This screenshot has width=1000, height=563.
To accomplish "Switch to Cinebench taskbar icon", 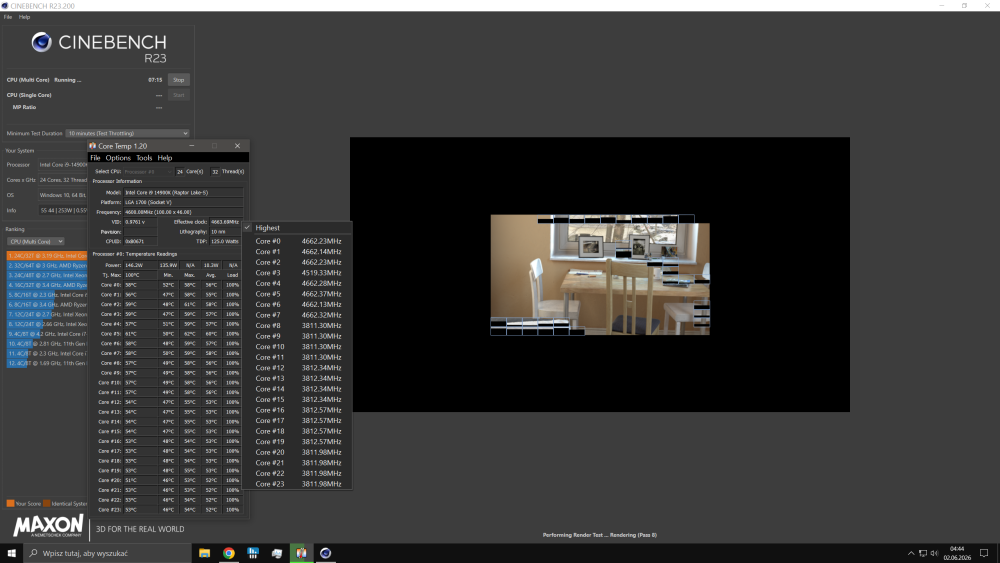I will pyautogui.click(x=325, y=553).
